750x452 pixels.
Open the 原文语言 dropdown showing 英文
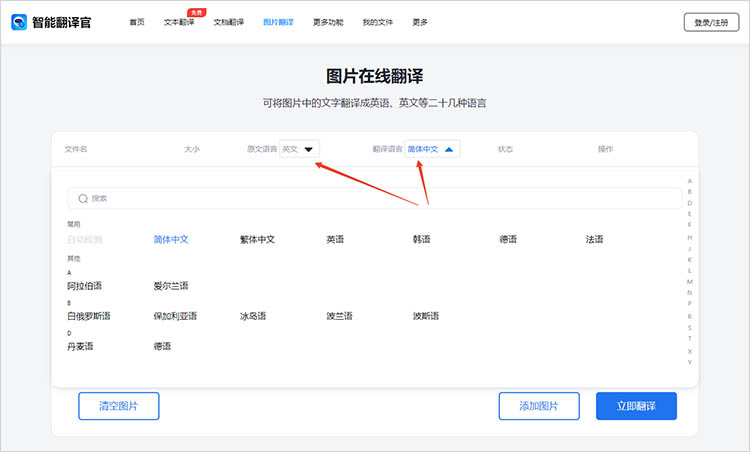[299, 149]
